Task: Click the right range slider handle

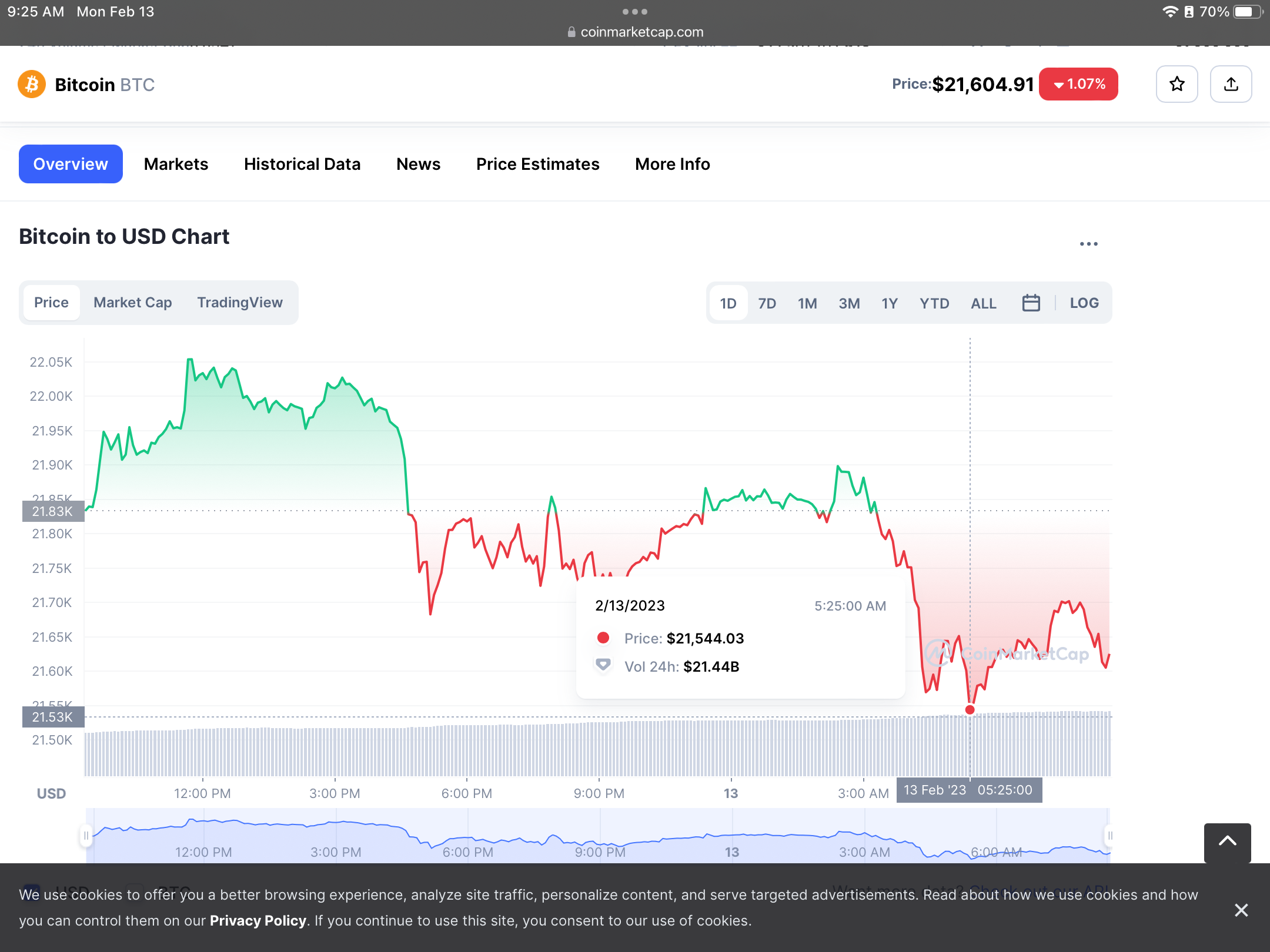Action: pos(1110,836)
